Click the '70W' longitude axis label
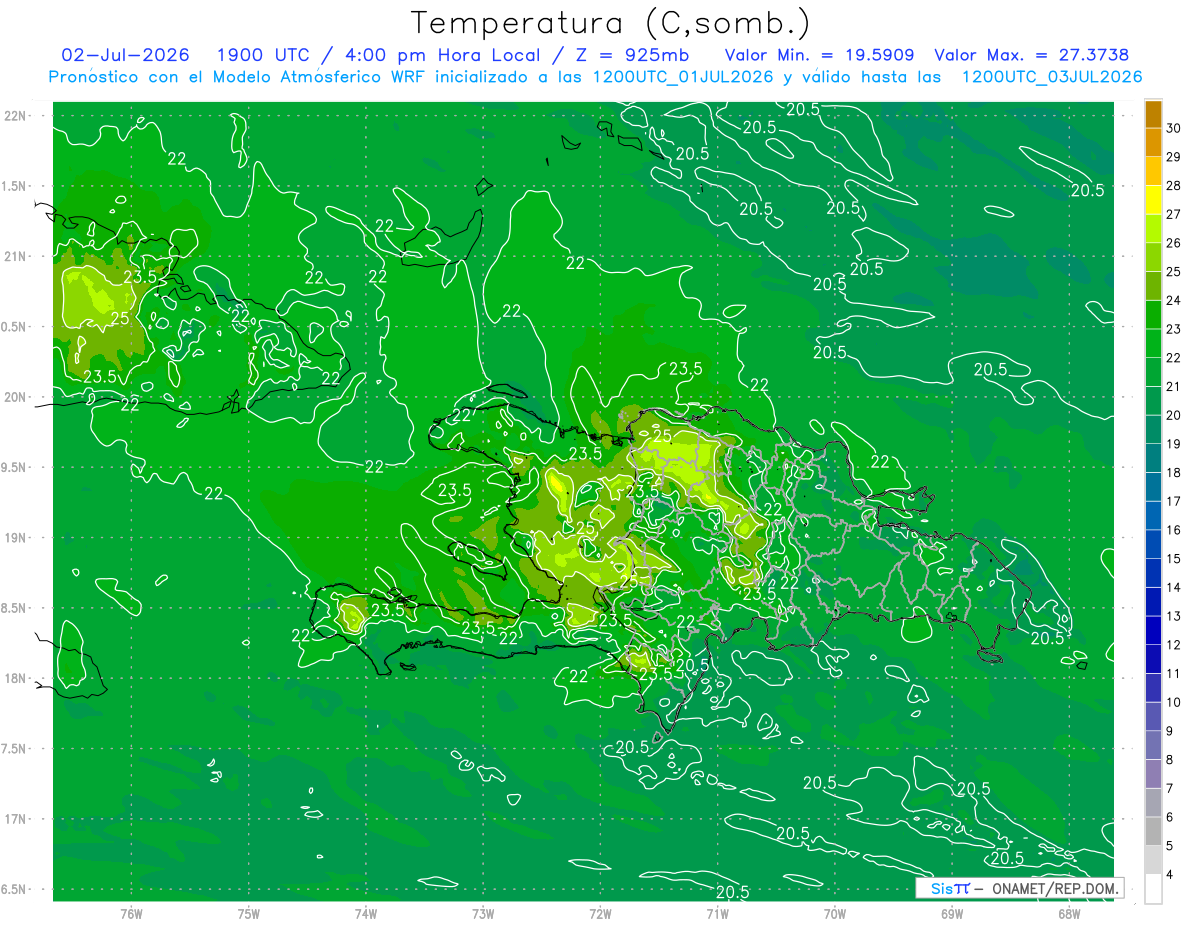Viewport: 1200px width, 927px height. click(834, 914)
